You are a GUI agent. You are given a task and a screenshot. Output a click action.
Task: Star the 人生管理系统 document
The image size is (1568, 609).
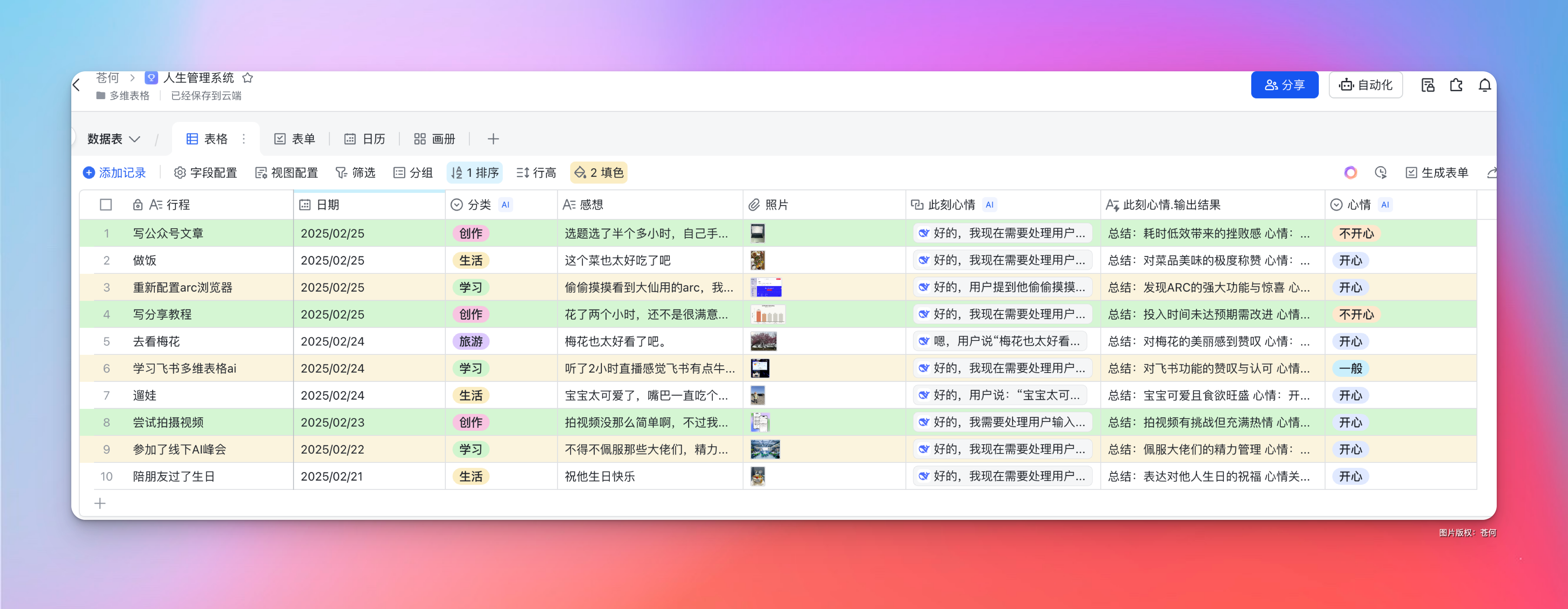[247, 78]
